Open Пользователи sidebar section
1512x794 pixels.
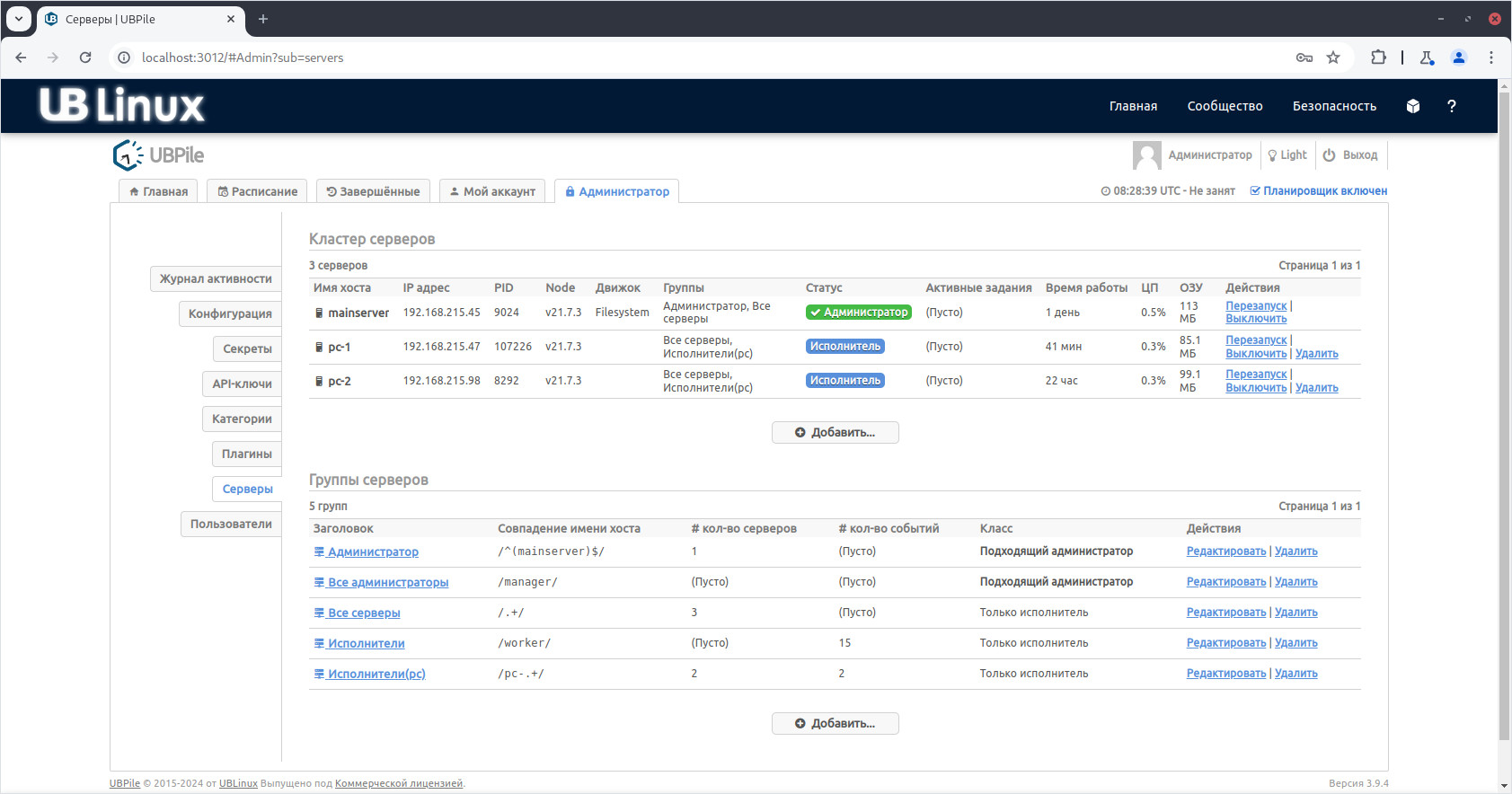click(x=231, y=524)
